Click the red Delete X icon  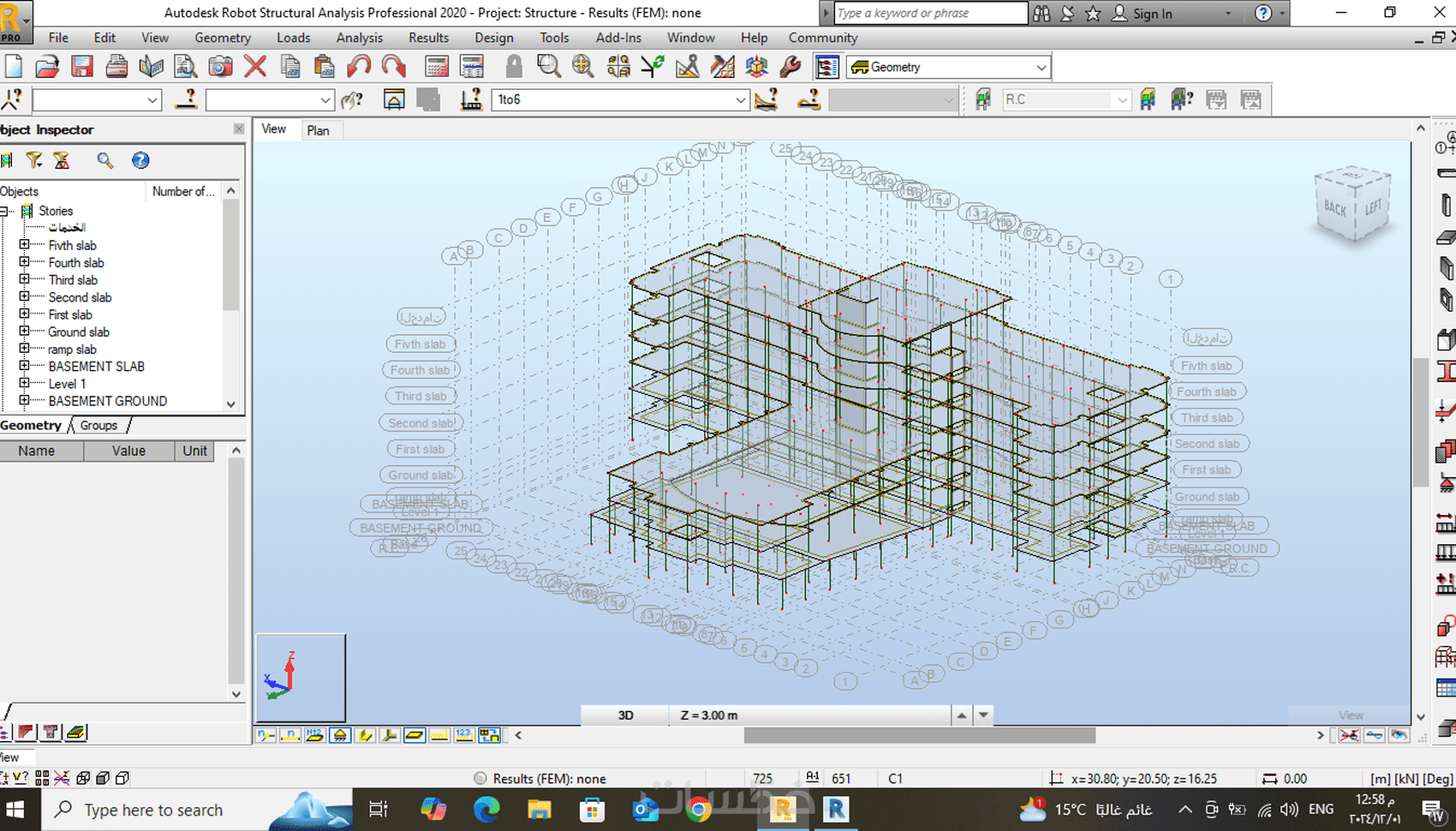(x=255, y=67)
